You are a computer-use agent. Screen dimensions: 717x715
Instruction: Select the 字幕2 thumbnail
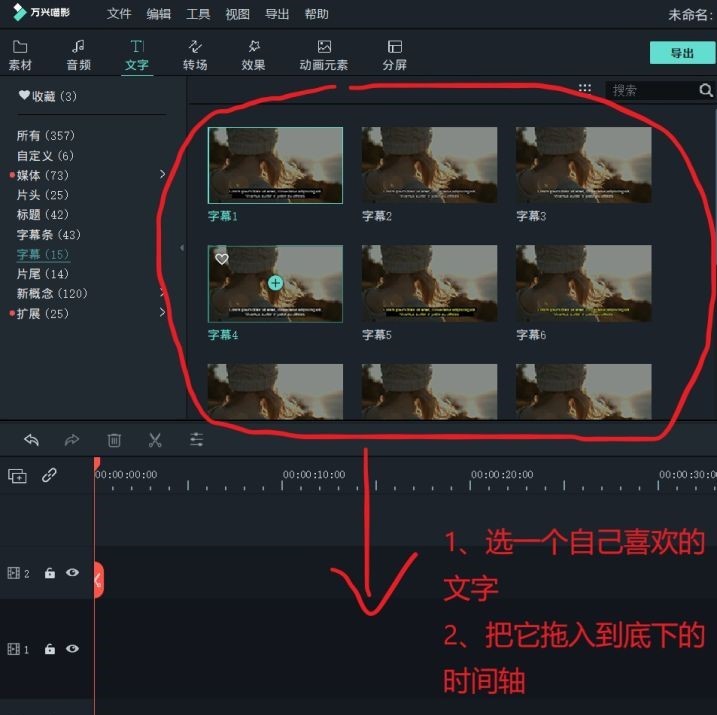click(429, 165)
